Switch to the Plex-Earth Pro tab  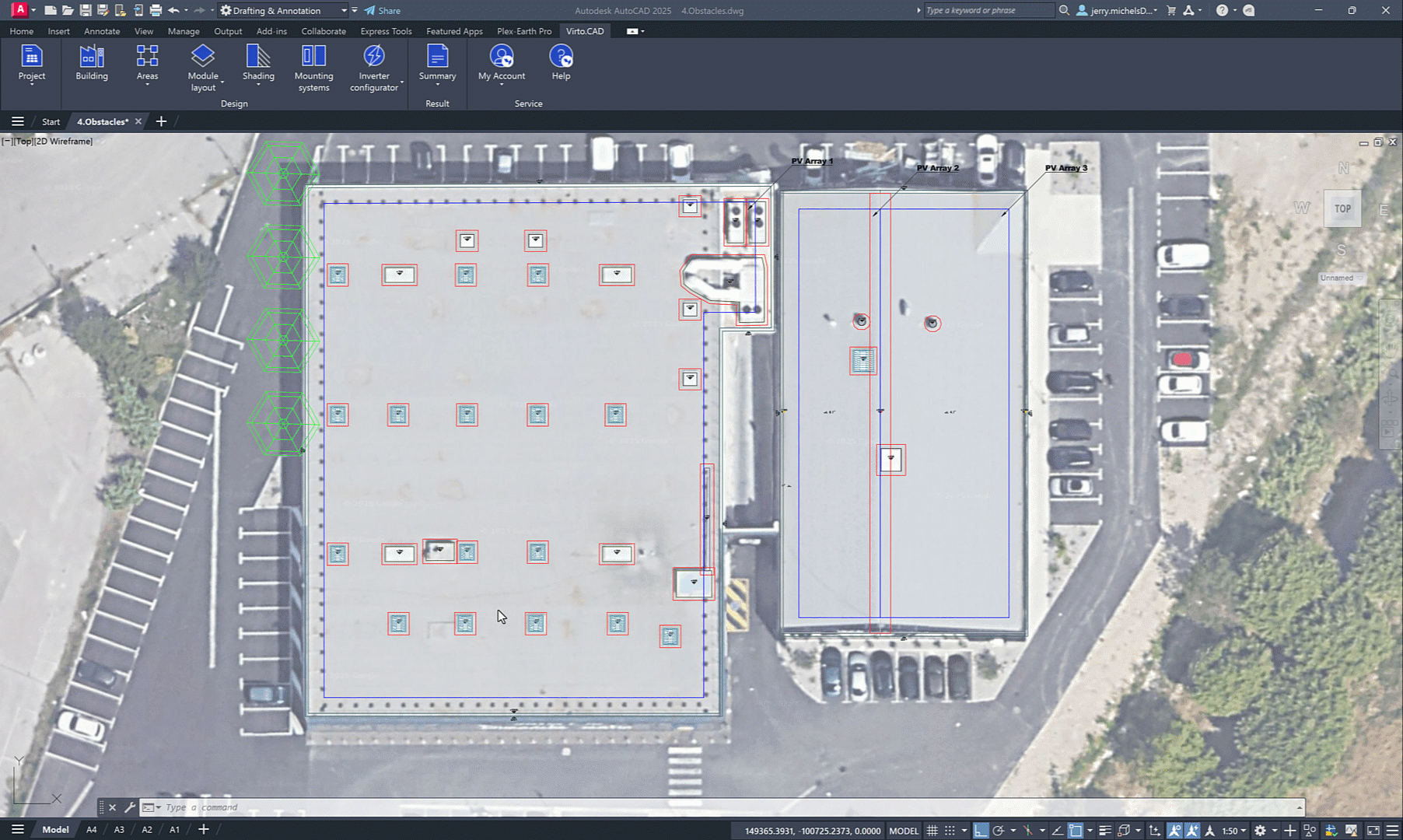point(524,31)
